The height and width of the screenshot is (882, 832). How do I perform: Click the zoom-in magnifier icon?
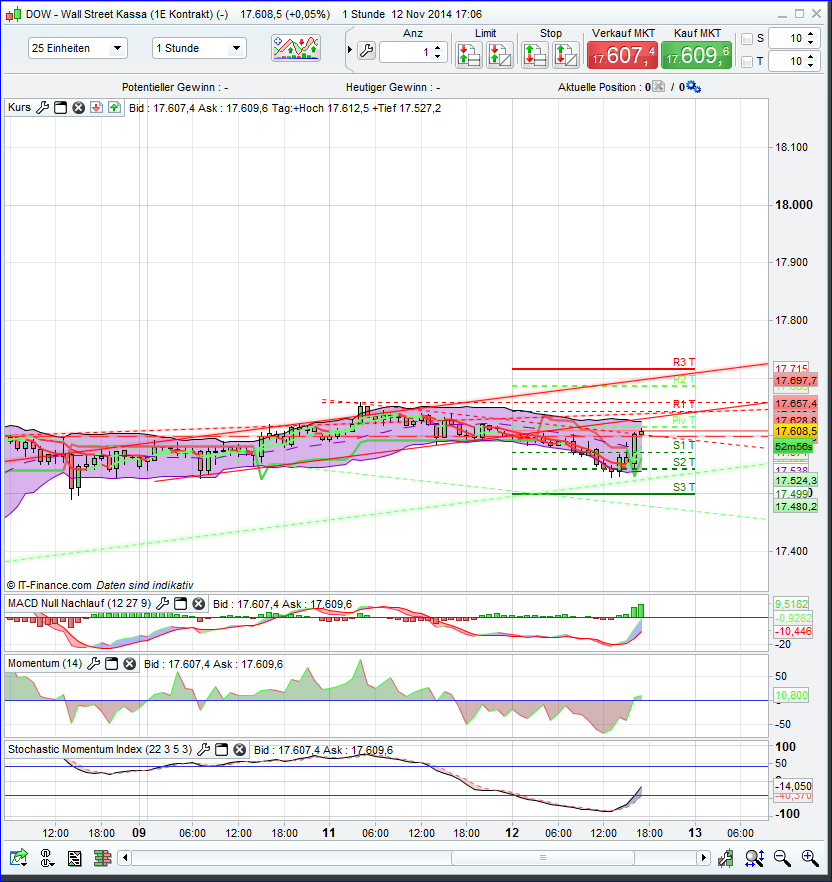coord(810,857)
